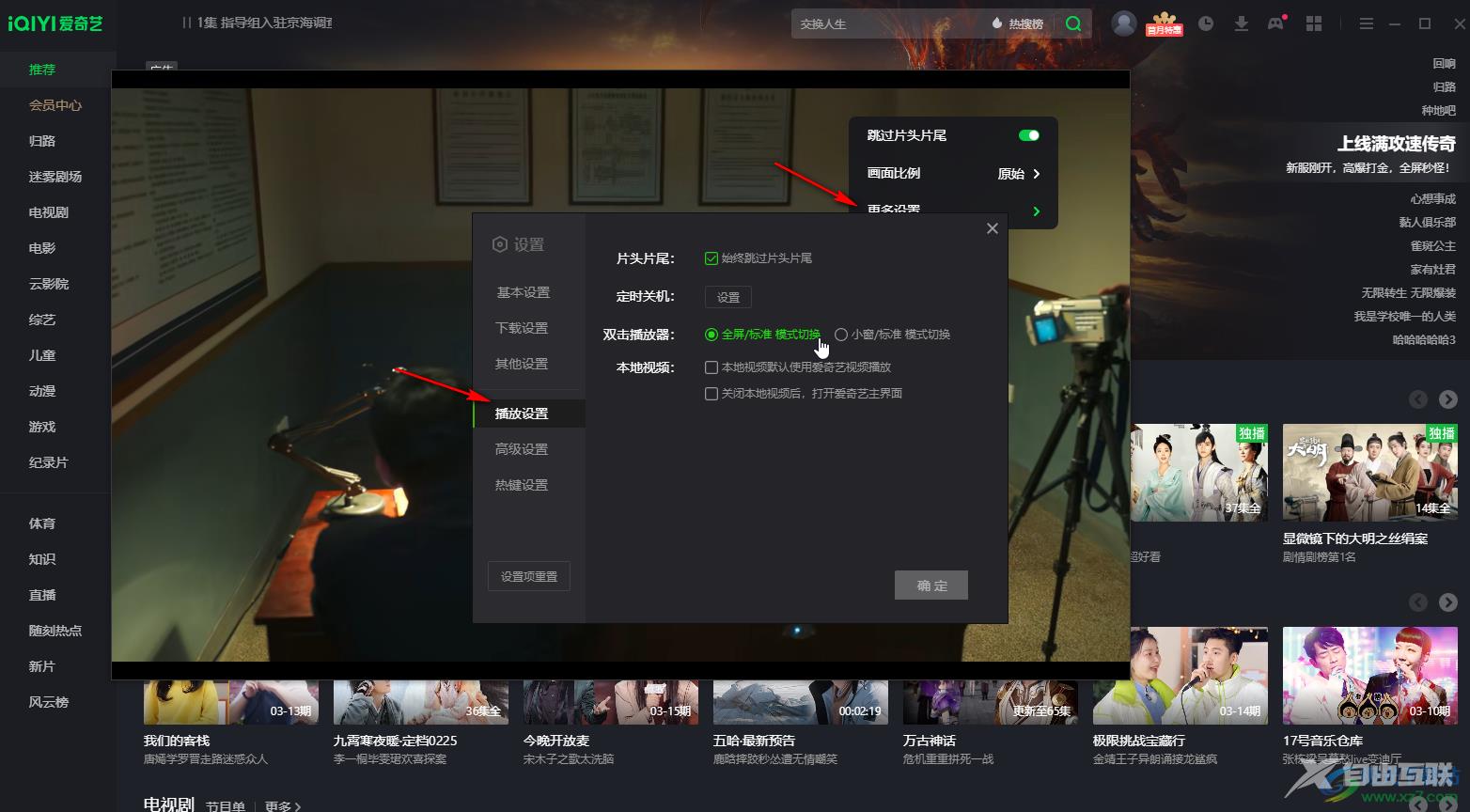
Task: Open 九霄寒夜暖·定档0225 title
Action: pos(396,741)
